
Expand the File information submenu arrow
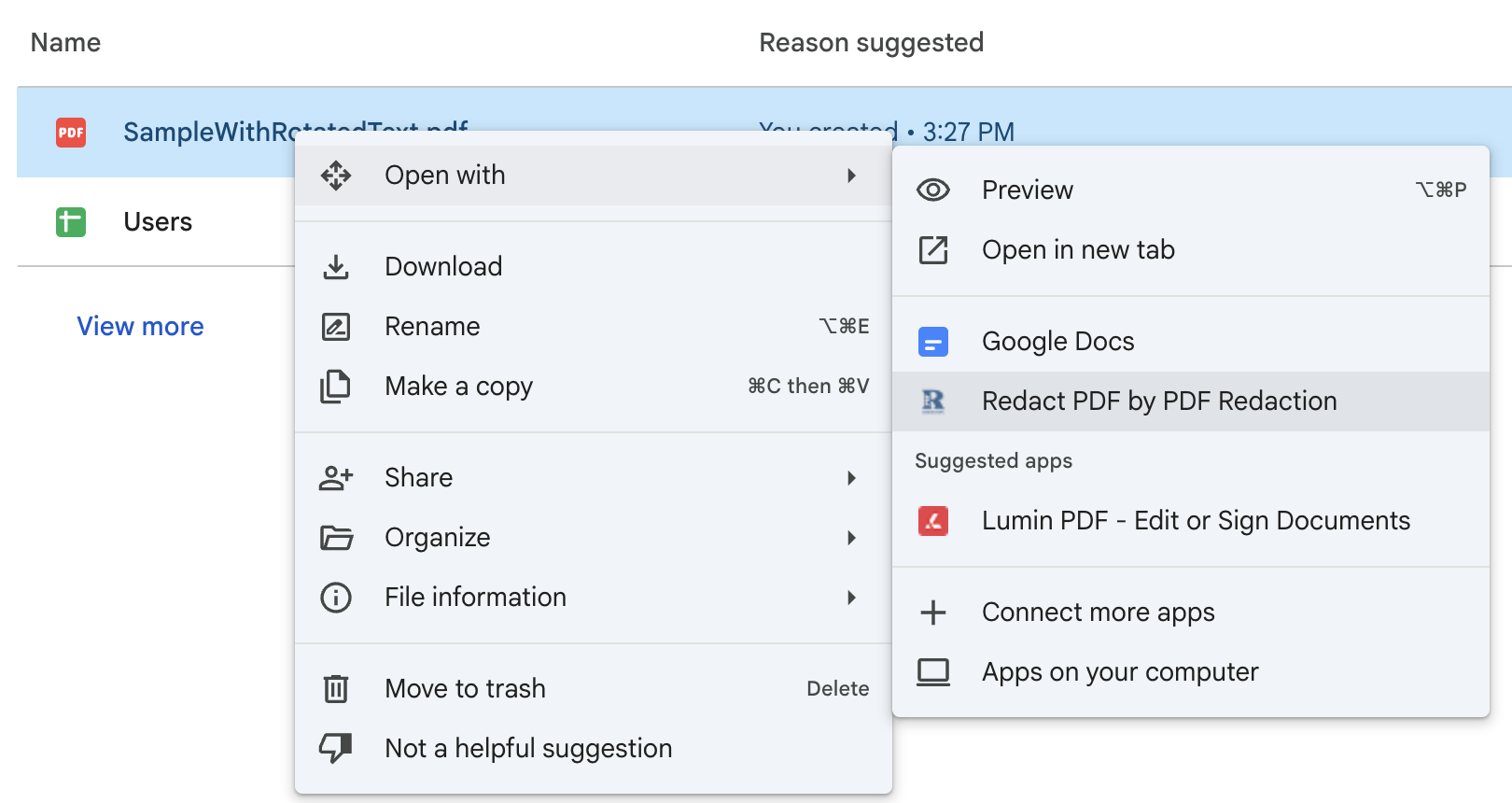[x=851, y=598]
